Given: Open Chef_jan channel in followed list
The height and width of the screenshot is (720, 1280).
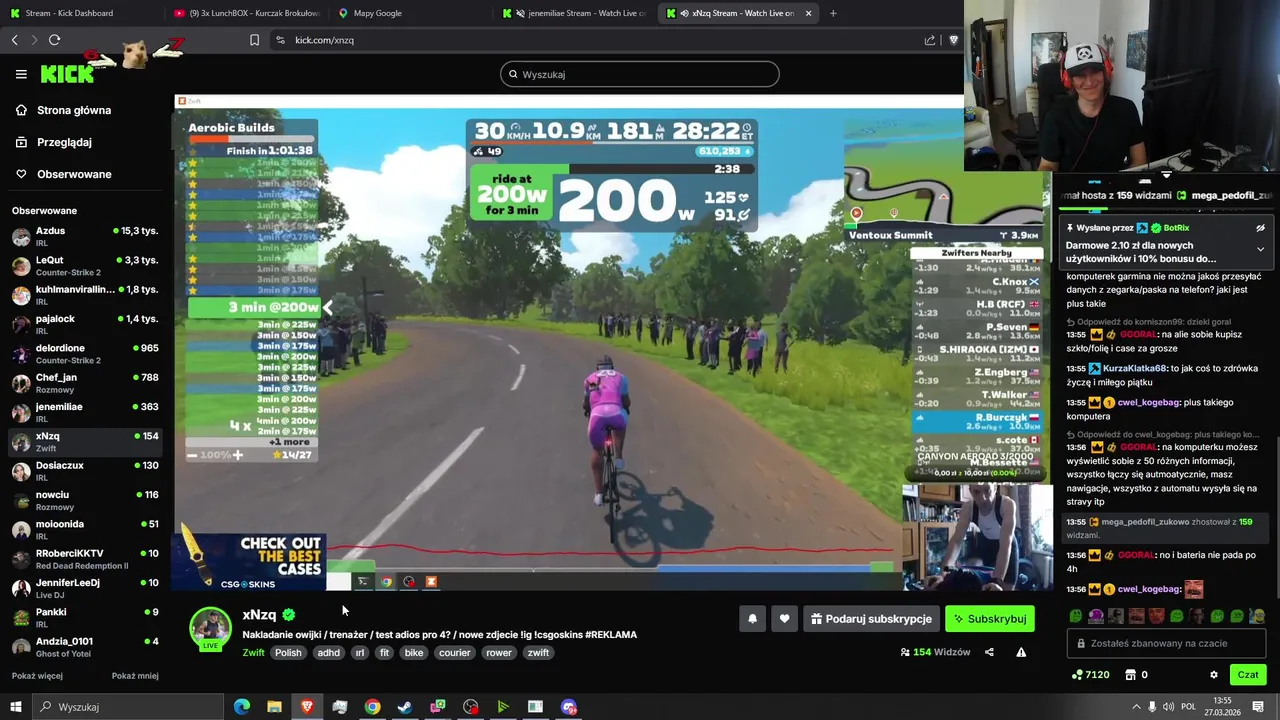Looking at the screenshot, I should pos(85,383).
